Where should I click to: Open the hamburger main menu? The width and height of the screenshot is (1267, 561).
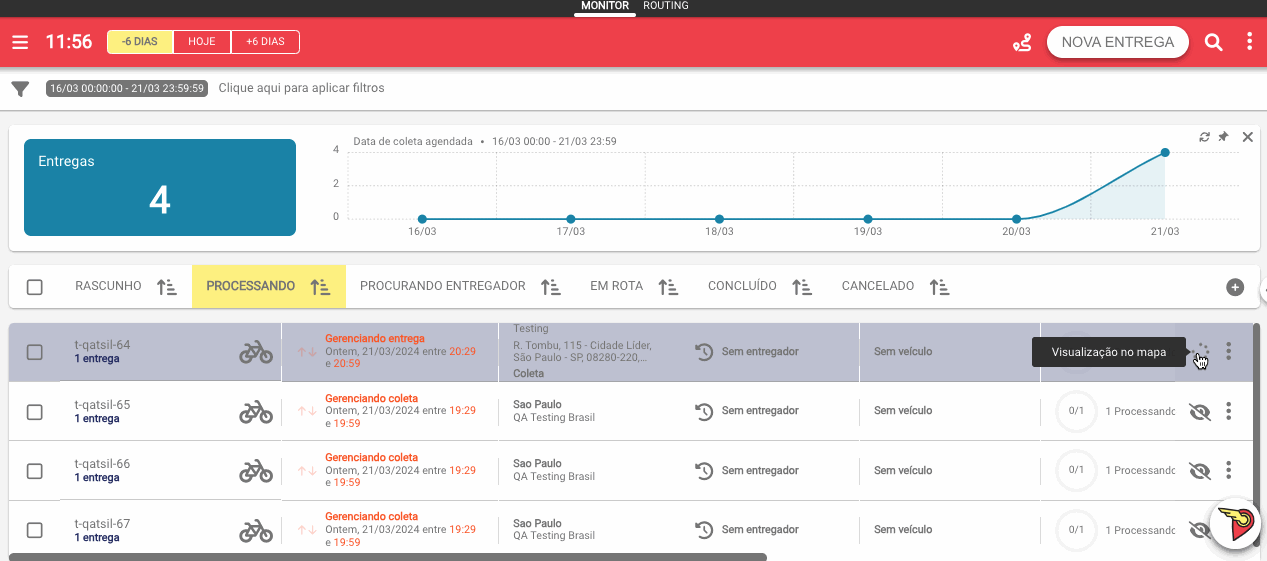[20, 42]
